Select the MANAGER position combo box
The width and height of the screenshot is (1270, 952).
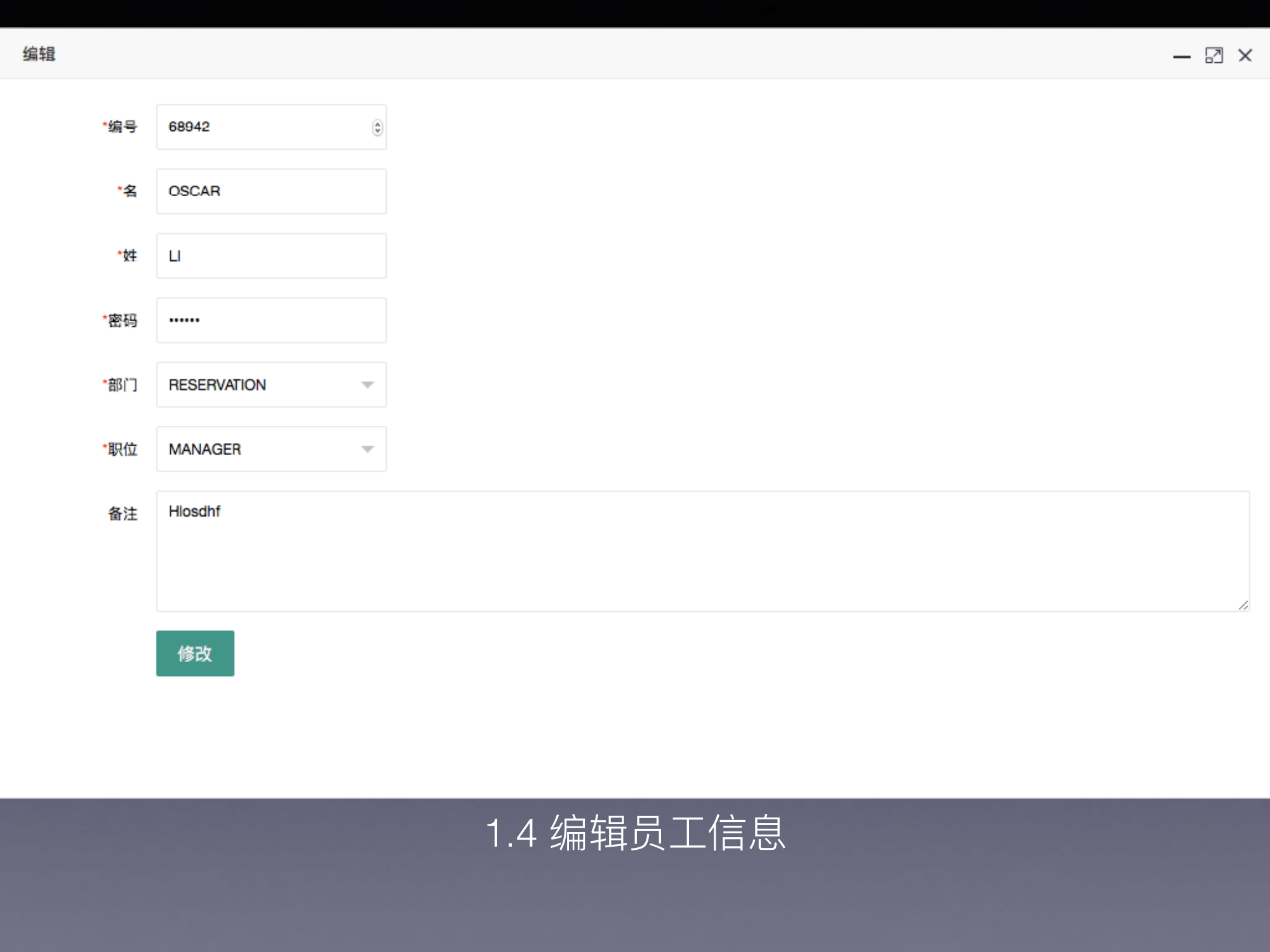click(x=254, y=449)
